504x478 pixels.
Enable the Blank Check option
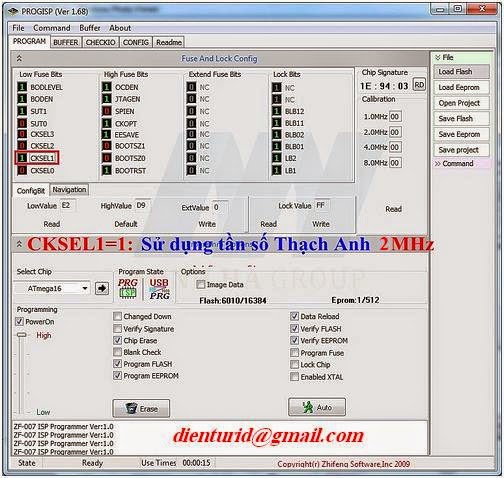pos(117,352)
